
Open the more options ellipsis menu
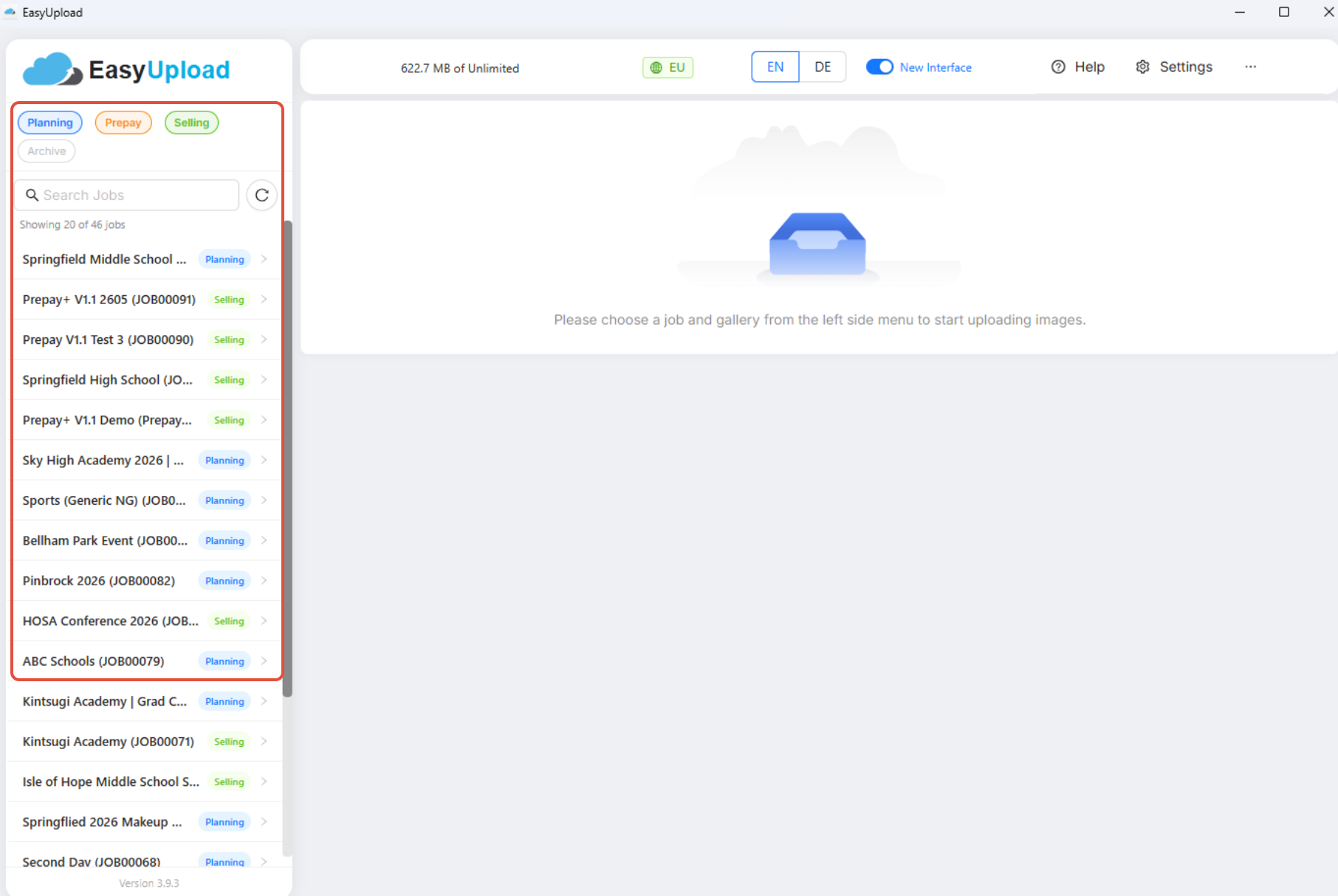[x=1250, y=66]
